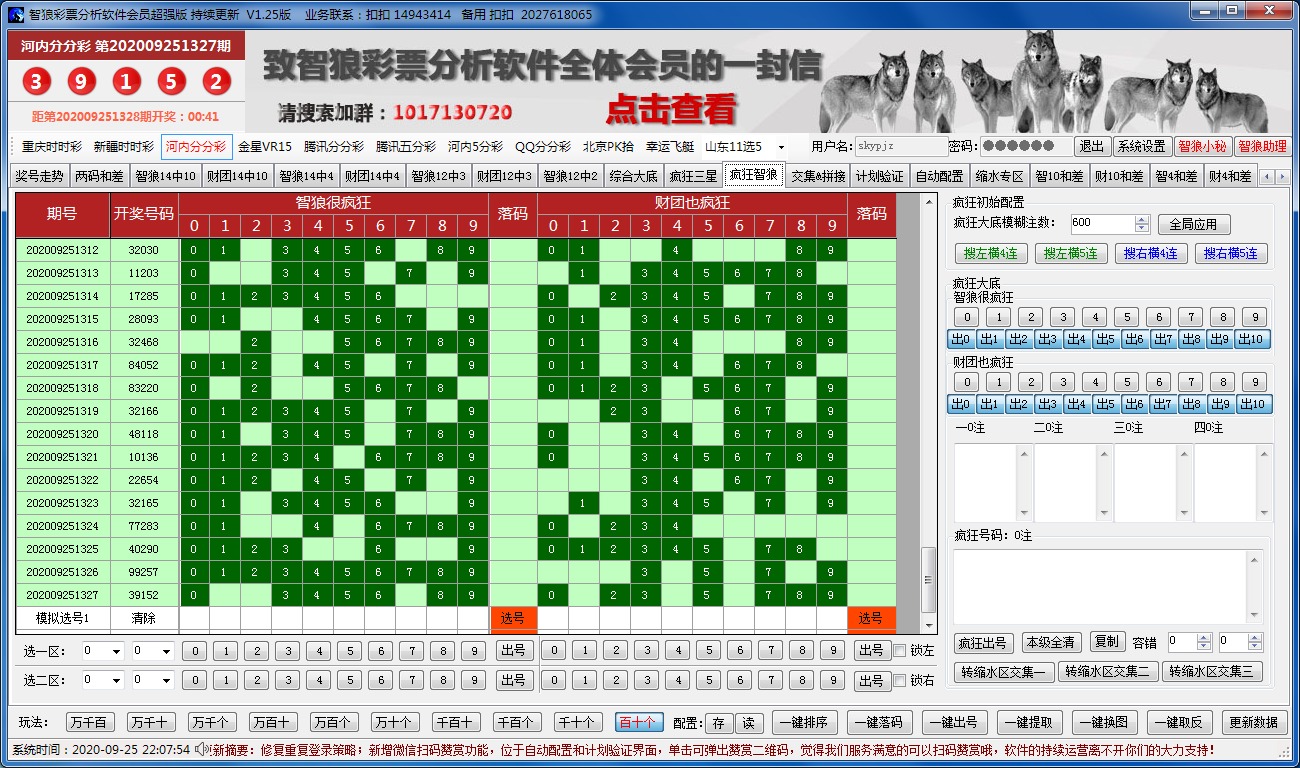The width and height of the screenshot is (1300, 768).
Task: Switch to the 综合大底 tab
Action: tap(633, 176)
